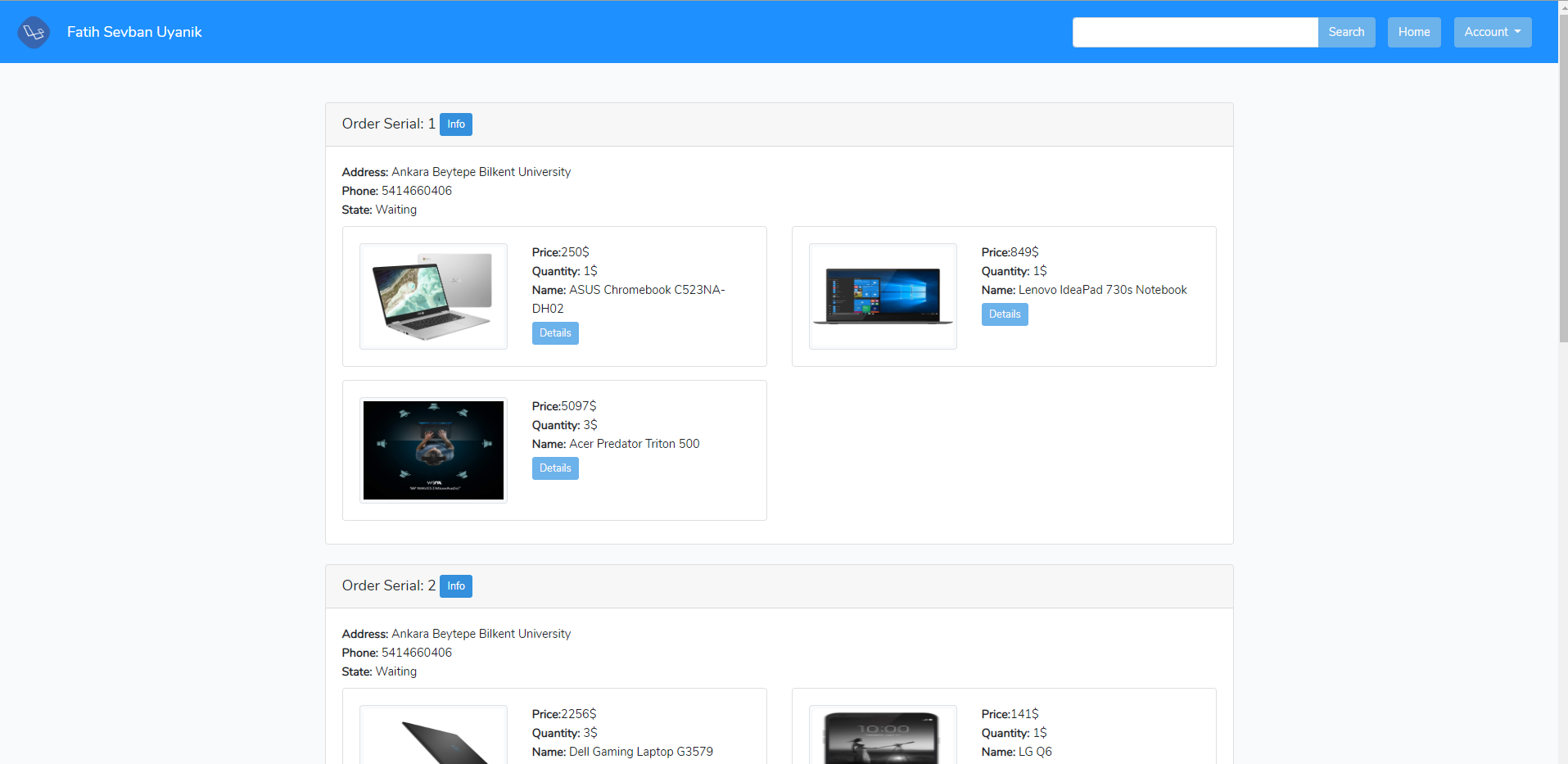Click the 'Price:849$' text
The height and width of the screenshot is (764, 1568).
1010,252
